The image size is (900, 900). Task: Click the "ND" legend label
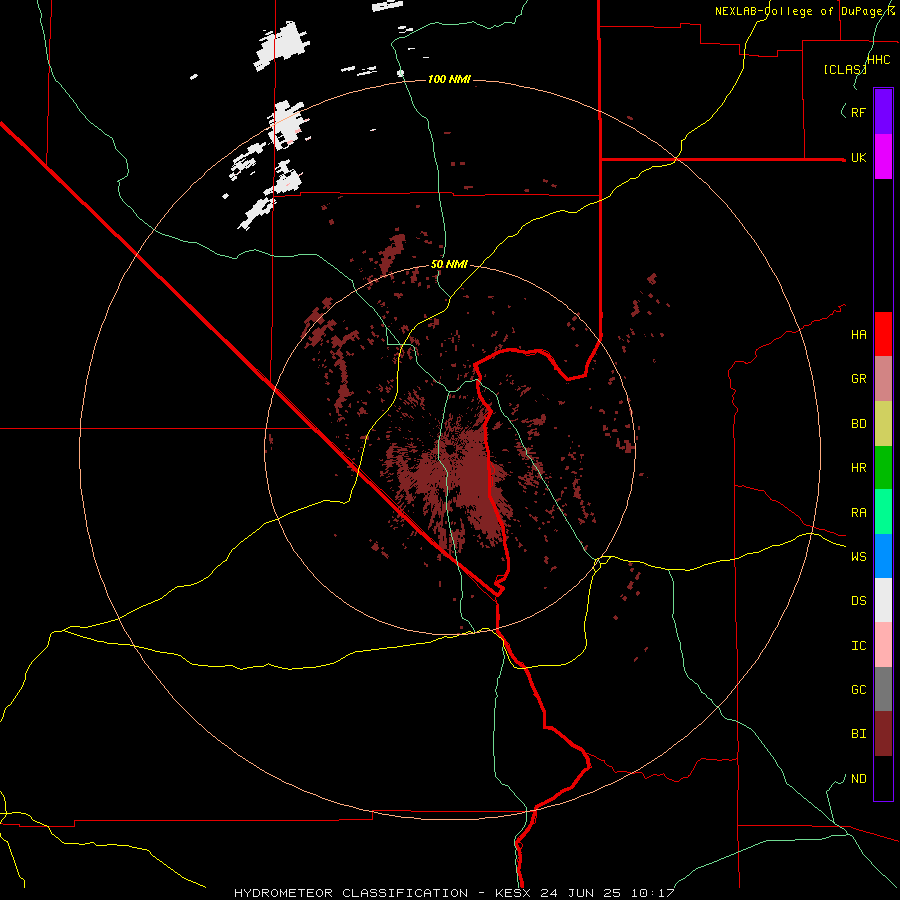pyautogui.click(x=858, y=779)
